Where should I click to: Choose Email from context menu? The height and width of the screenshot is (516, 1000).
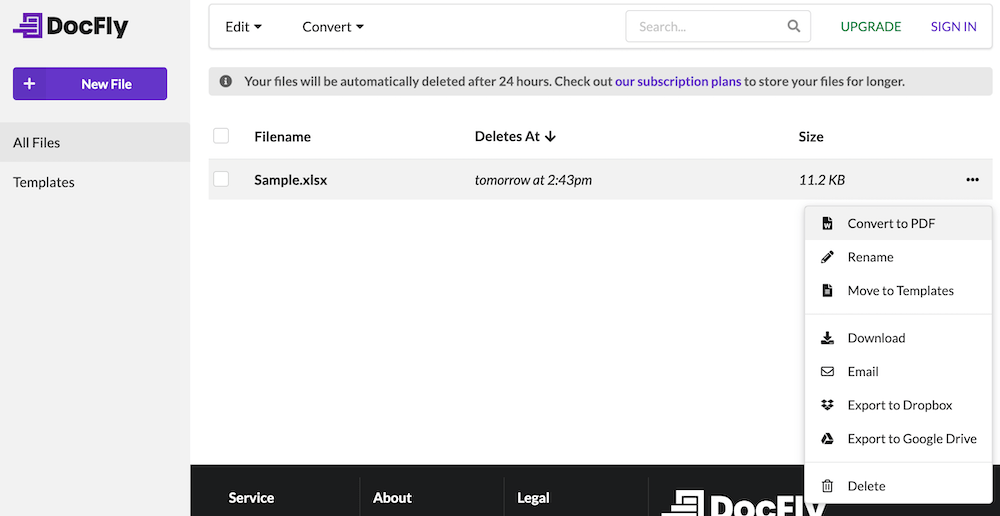pos(898,372)
